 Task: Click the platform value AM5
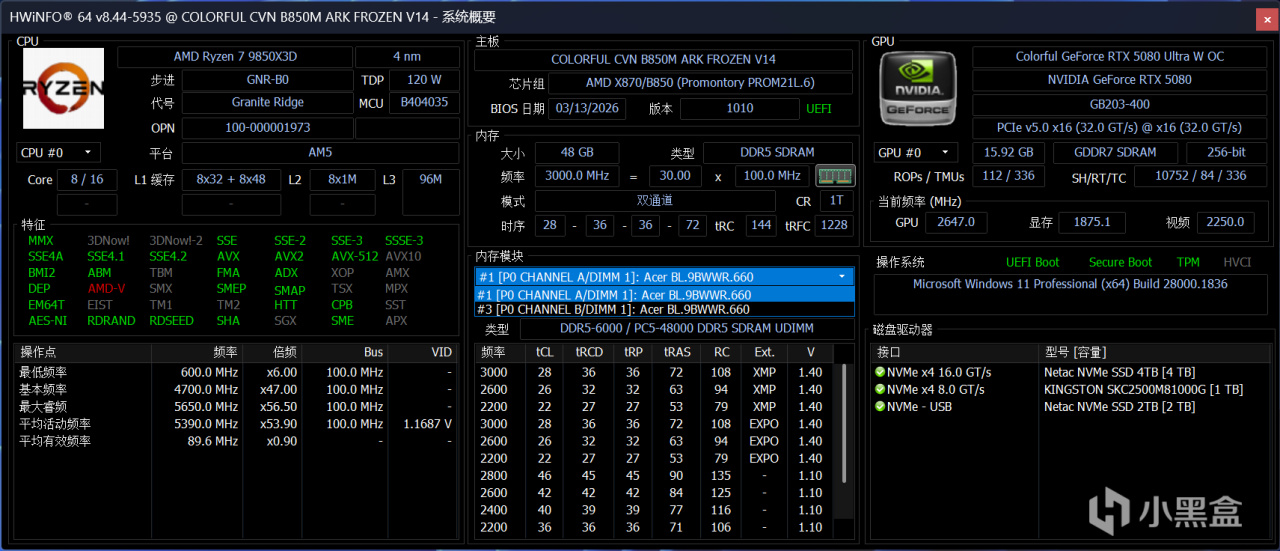coord(320,153)
